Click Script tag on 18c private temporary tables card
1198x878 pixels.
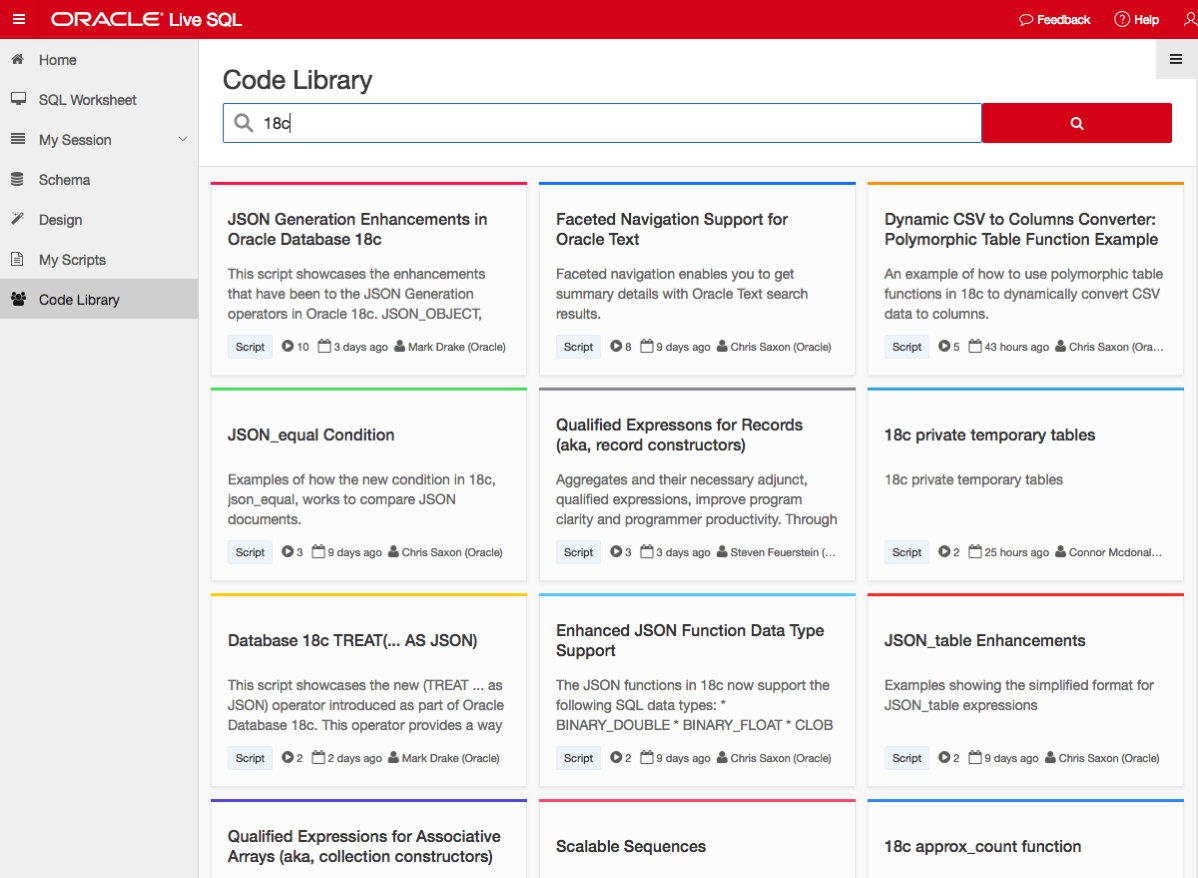pos(907,552)
